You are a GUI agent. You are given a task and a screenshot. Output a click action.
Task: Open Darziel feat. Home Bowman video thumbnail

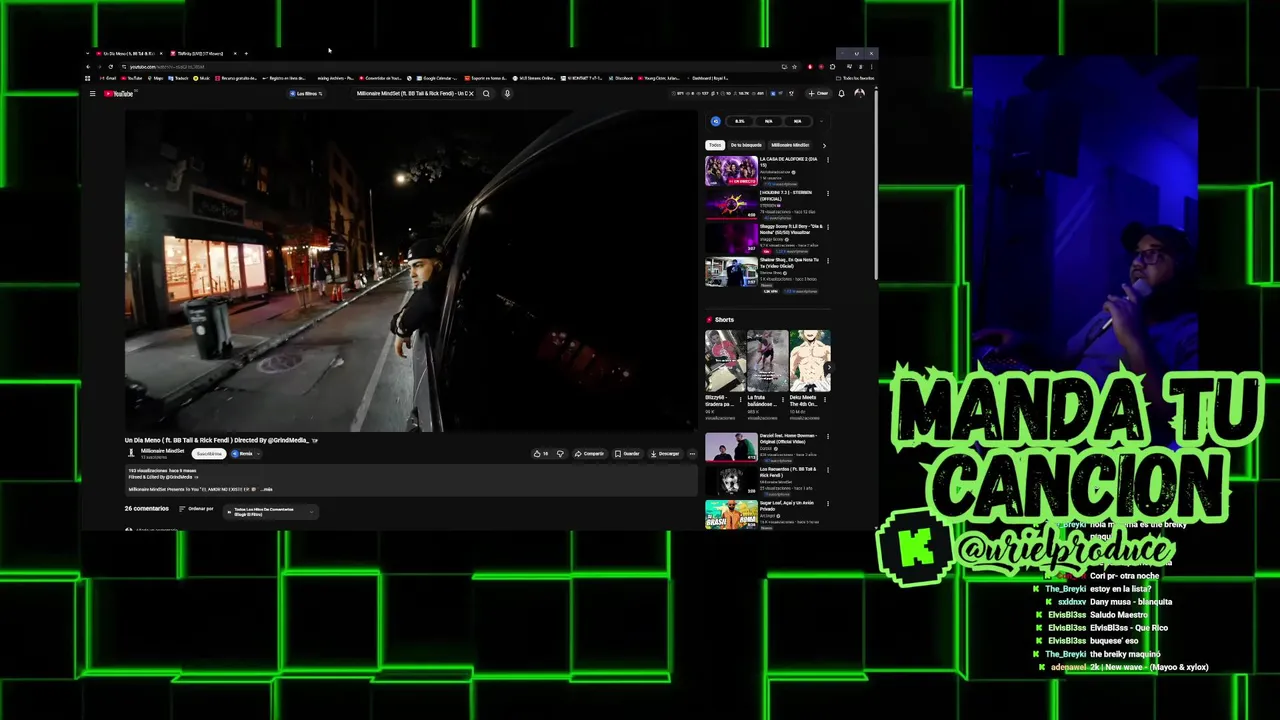(731, 447)
